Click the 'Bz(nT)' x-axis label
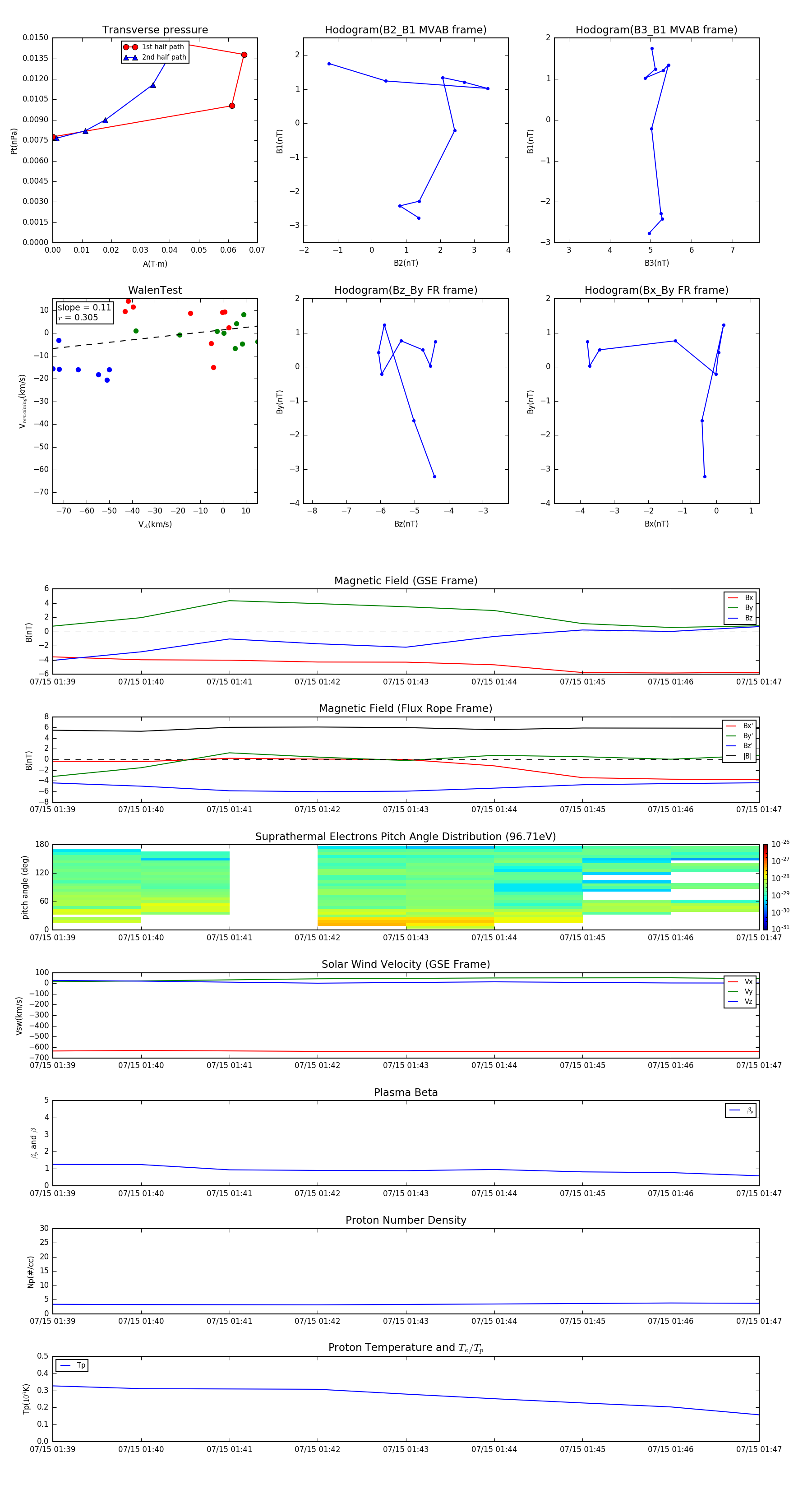Screen dimensions: 812x1489 (406, 524)
